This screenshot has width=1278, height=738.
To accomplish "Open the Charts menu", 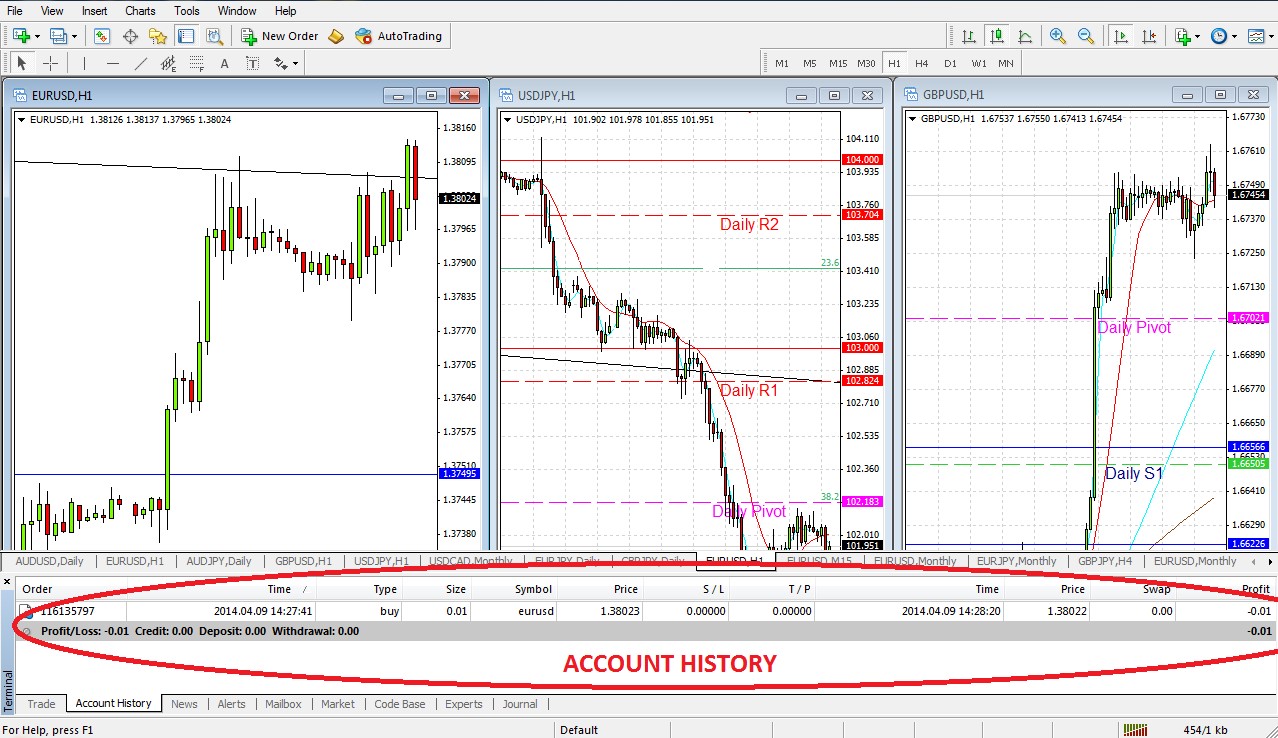I will (139, 11).
